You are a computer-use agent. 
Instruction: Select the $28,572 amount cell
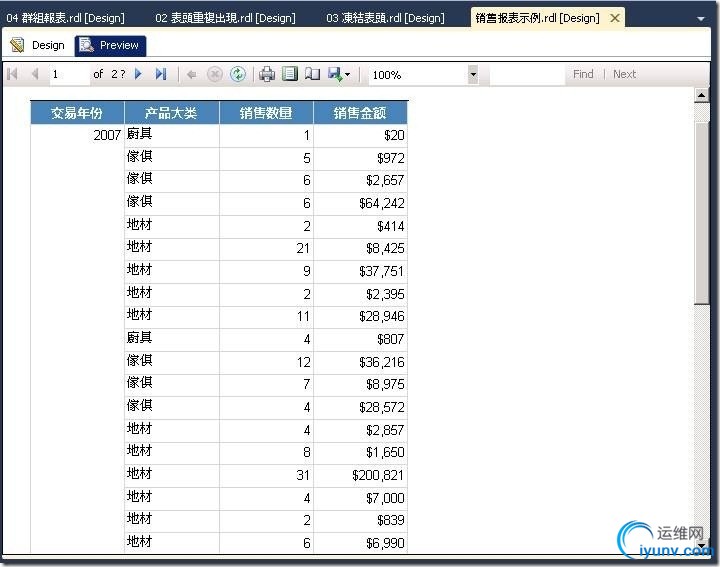tap(360, 408)
